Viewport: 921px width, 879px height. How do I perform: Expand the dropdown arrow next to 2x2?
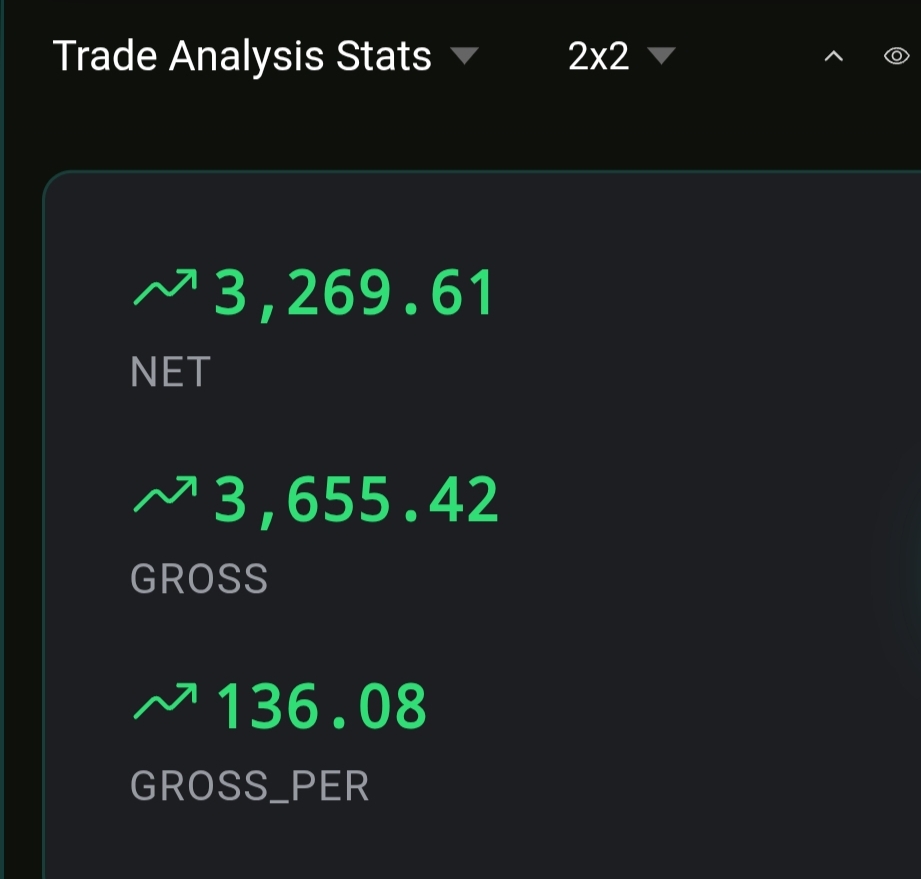(661, 55)
